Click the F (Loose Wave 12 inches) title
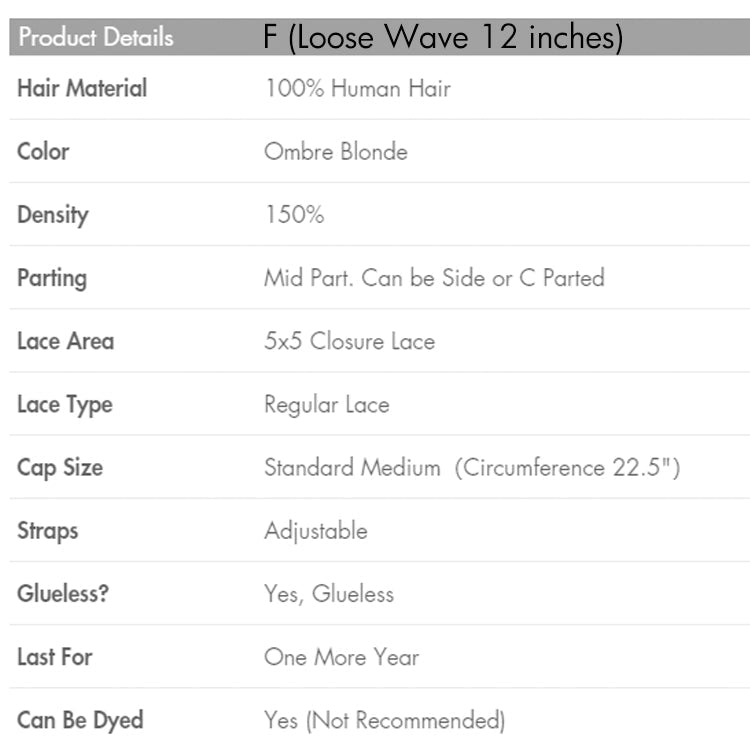The height and width of the screenshot is (750, 750). pyautogui.click(x=443, y=38)
